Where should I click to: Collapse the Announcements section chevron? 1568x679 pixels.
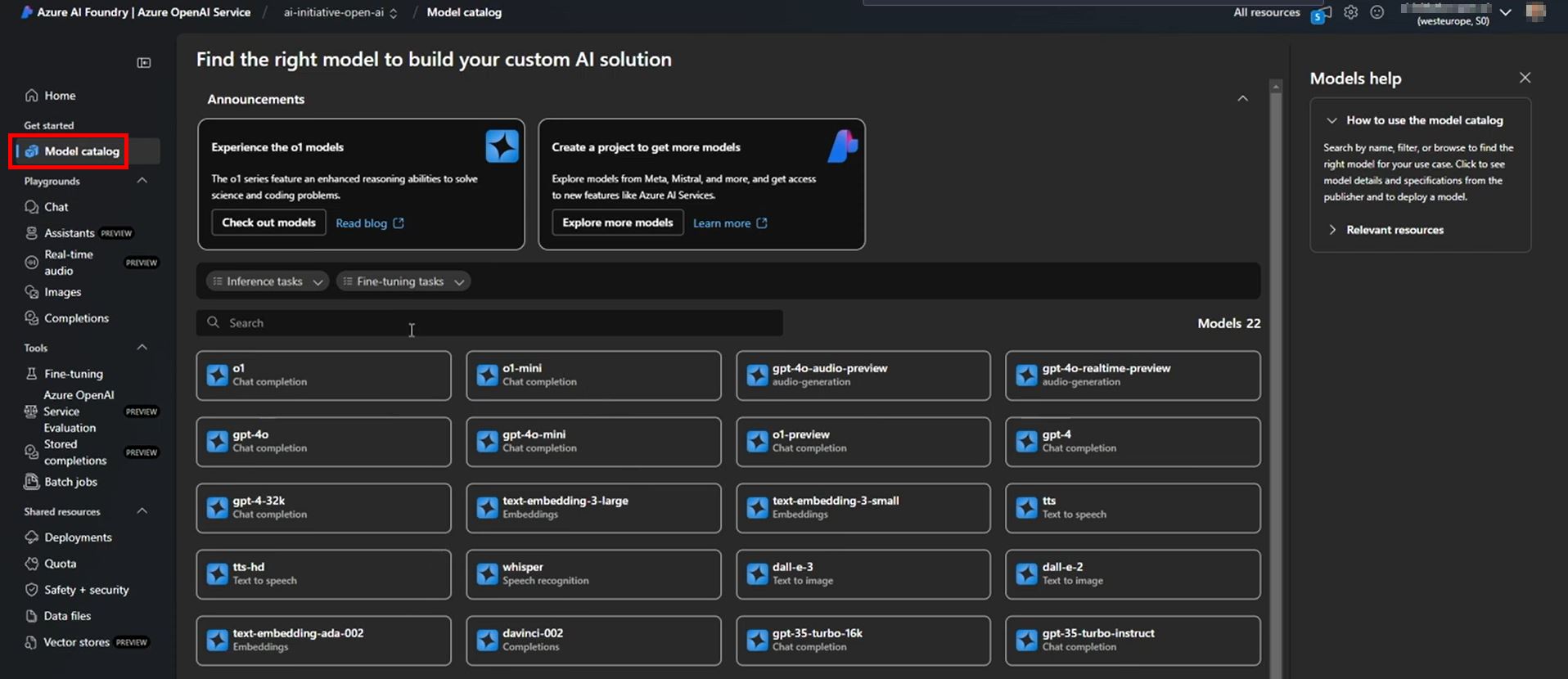(x=1242, y=99)
